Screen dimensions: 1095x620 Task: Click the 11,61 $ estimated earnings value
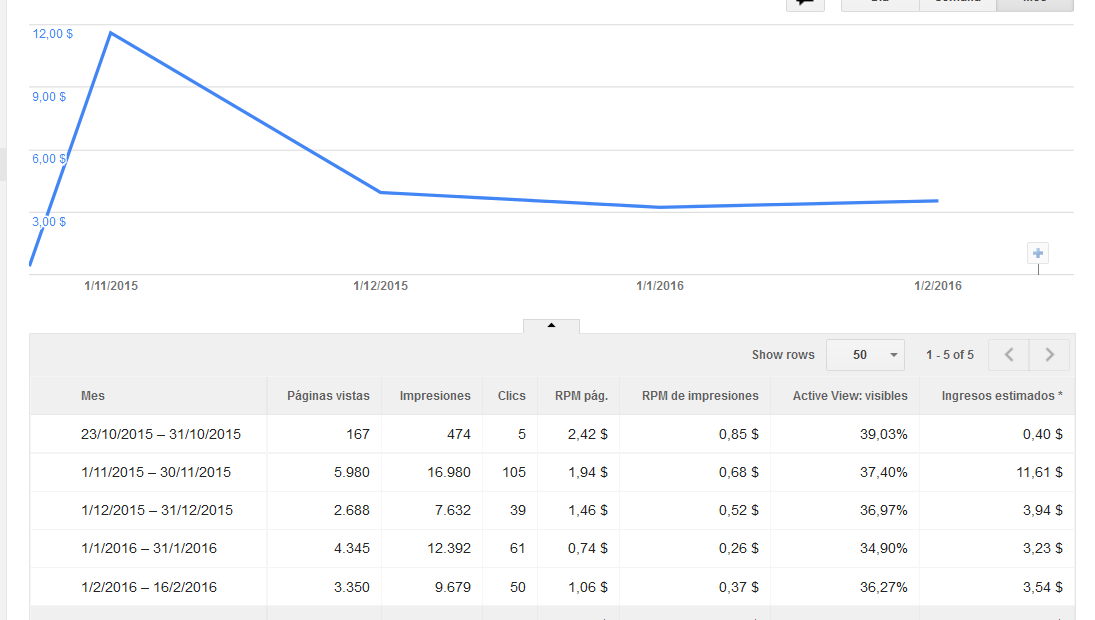click(x=1039, y=472)
